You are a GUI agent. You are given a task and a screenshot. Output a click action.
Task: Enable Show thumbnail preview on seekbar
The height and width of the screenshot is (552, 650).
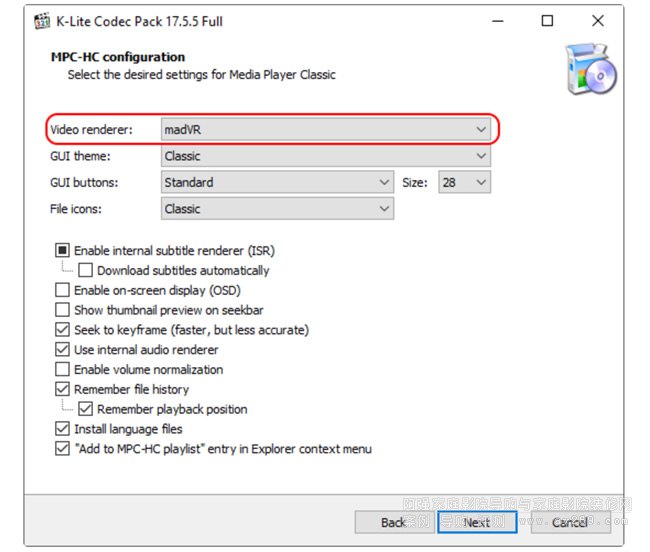pyautogui.click(x=62, y=310)
